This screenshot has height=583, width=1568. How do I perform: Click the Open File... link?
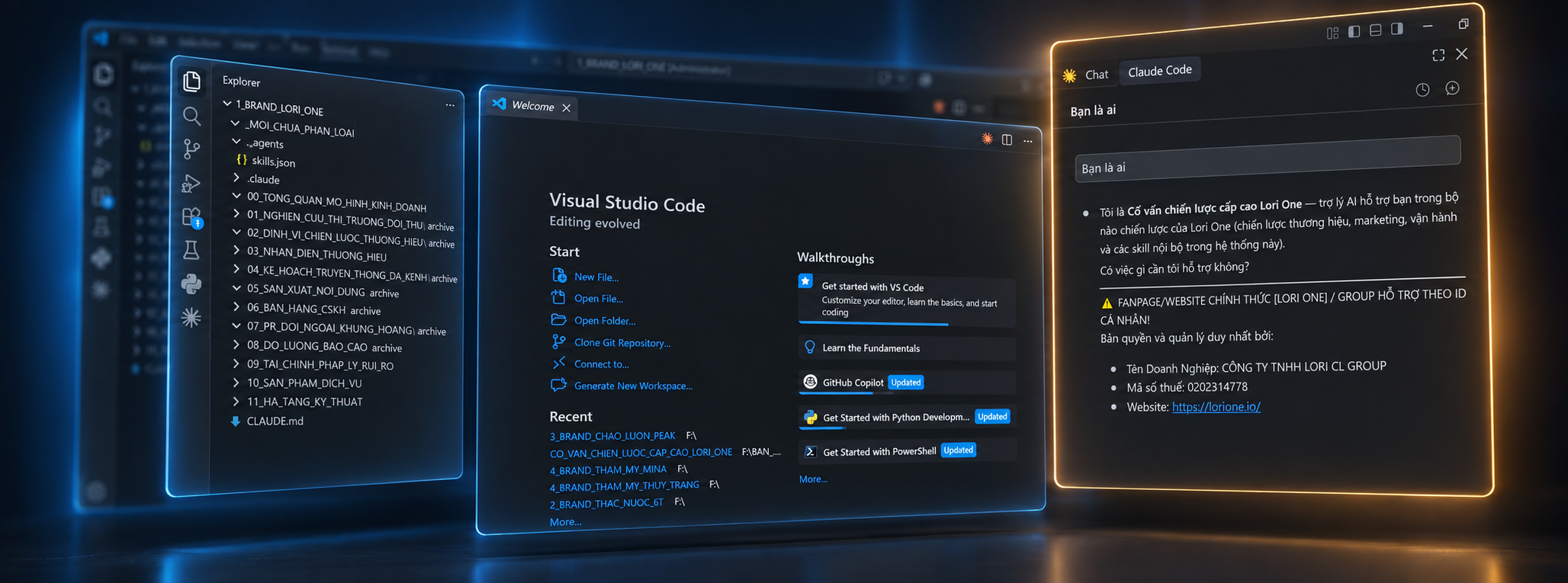[598, 299]
